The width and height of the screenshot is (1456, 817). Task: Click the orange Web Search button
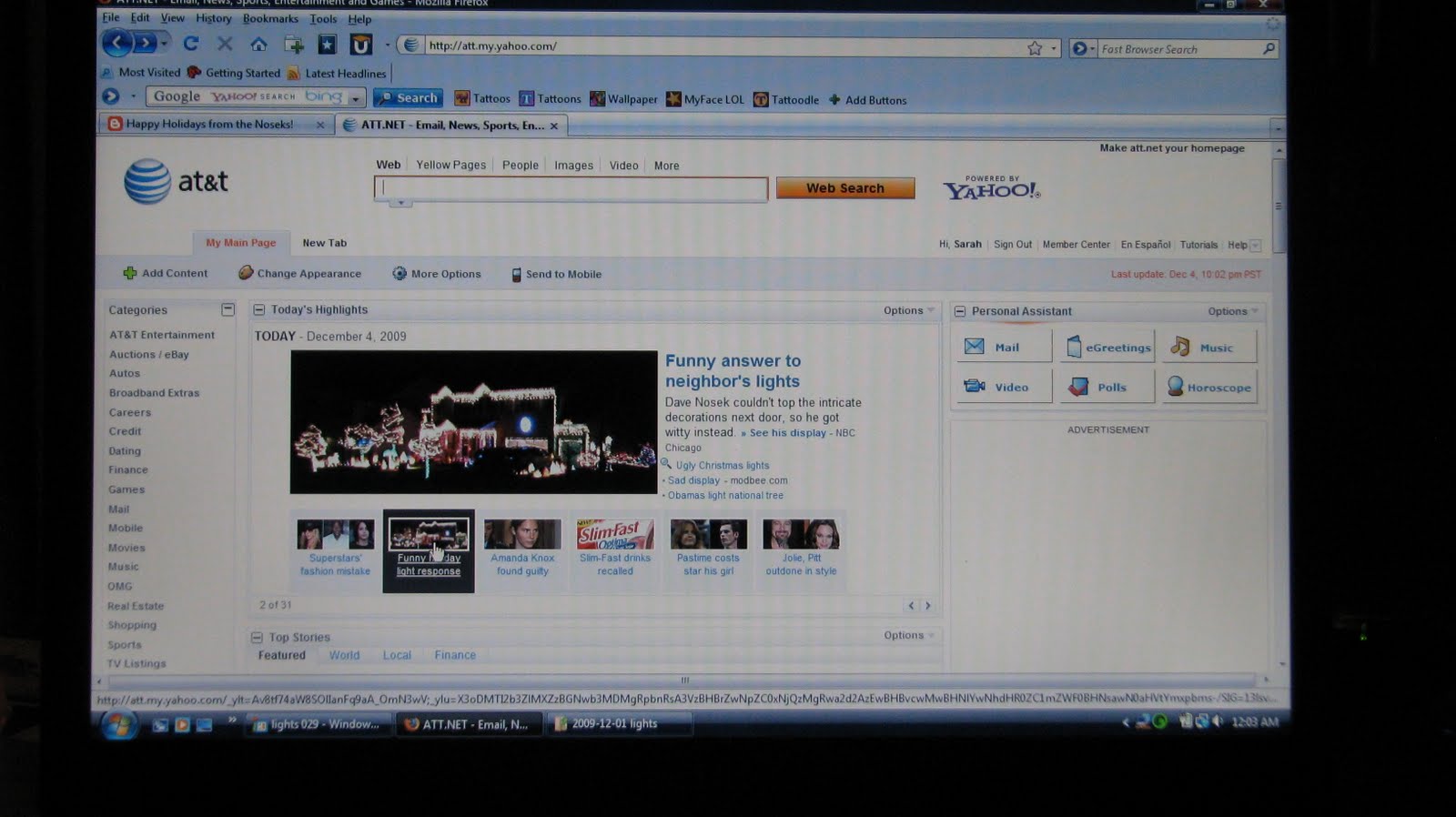[x=845, y=187]
